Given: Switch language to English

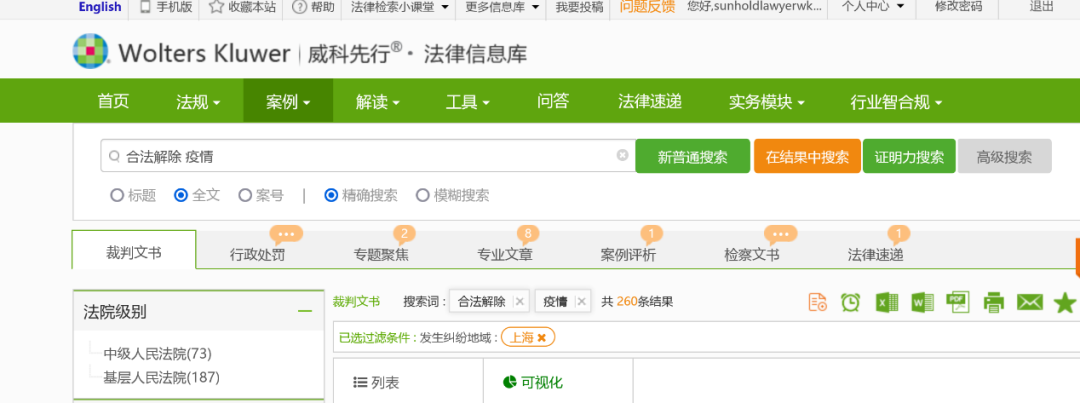Looking at the screenshot, I should click(100, 7).
